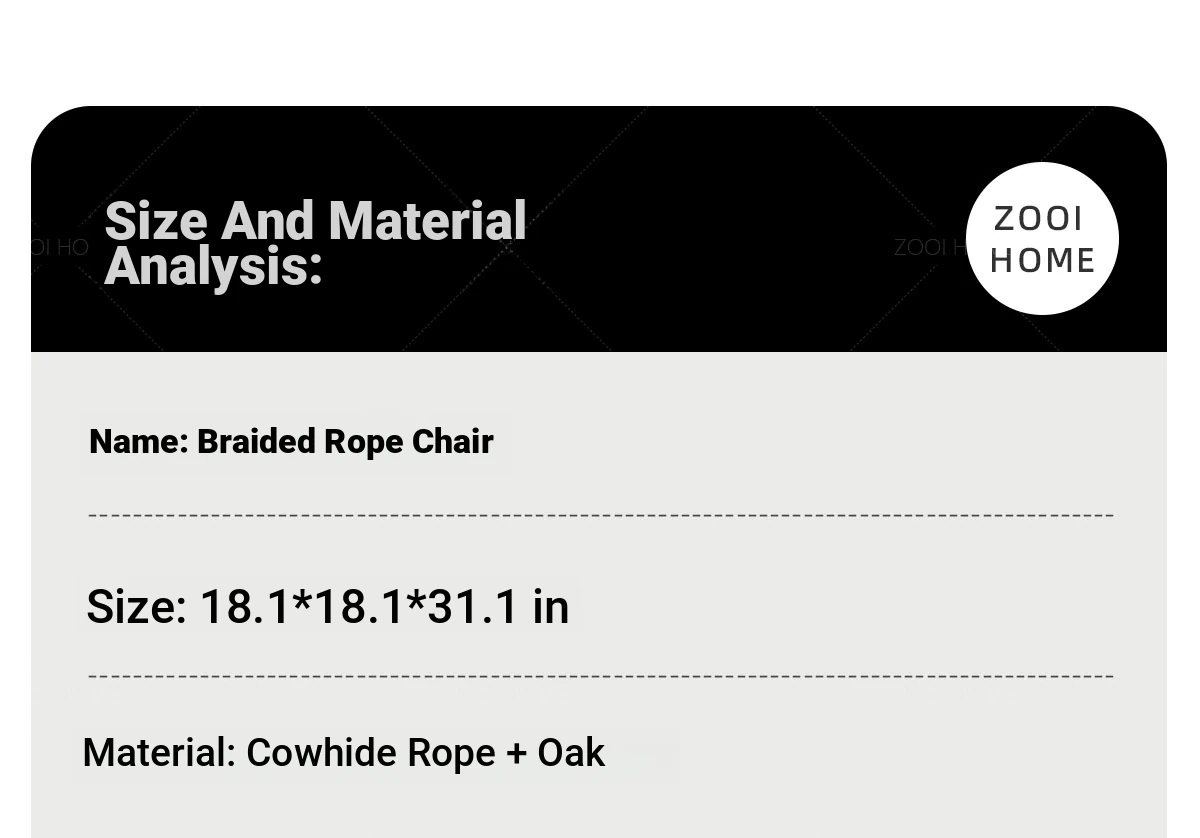Click the partial watermark at header's left edge
The height and width of the screenshot is (838, 1200).
coord(60,247)
